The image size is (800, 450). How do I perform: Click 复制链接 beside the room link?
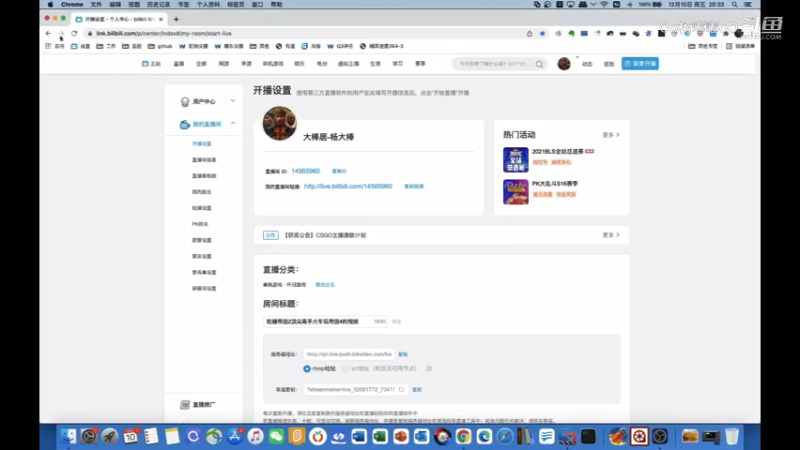tap(414, 187)
